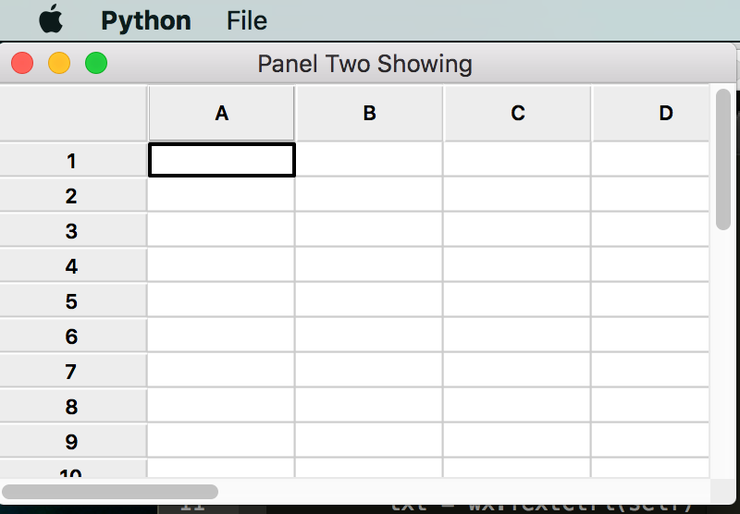Click the horizontal scrollbar thumb

pyautogui.click(x=110, y=492)
